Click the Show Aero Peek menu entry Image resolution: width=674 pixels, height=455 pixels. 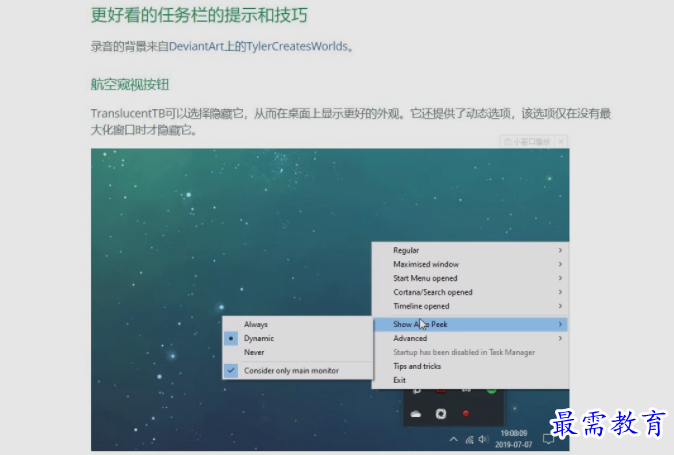pyautogui.click(x=470, y=324)
